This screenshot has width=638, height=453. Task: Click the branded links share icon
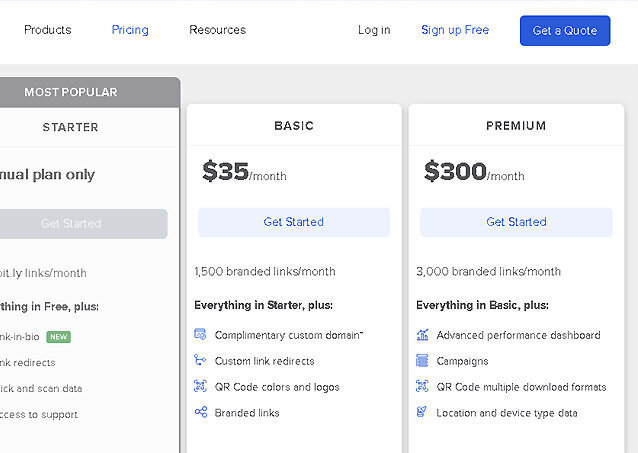pyautogui.click(x=200, y=412)
